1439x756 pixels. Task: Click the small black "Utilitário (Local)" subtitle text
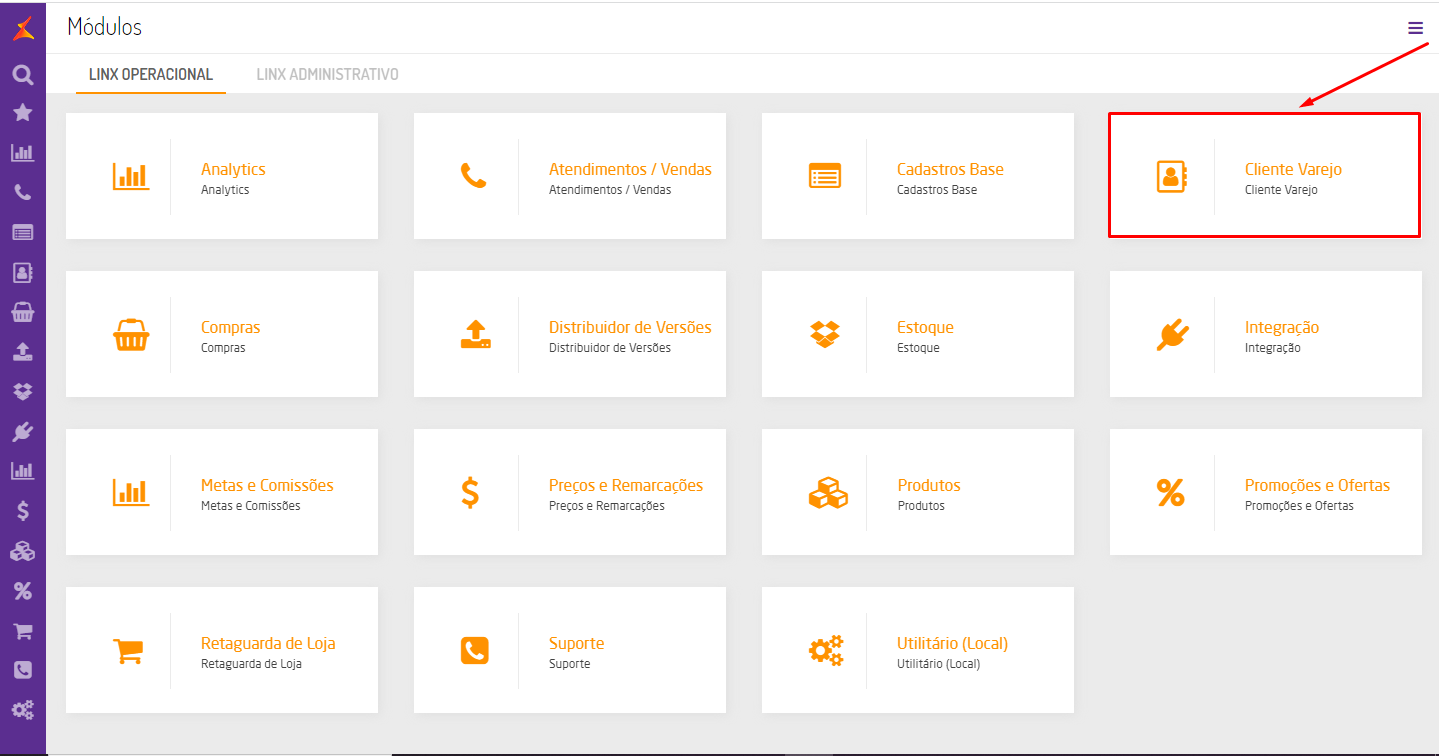coord(939,664)
